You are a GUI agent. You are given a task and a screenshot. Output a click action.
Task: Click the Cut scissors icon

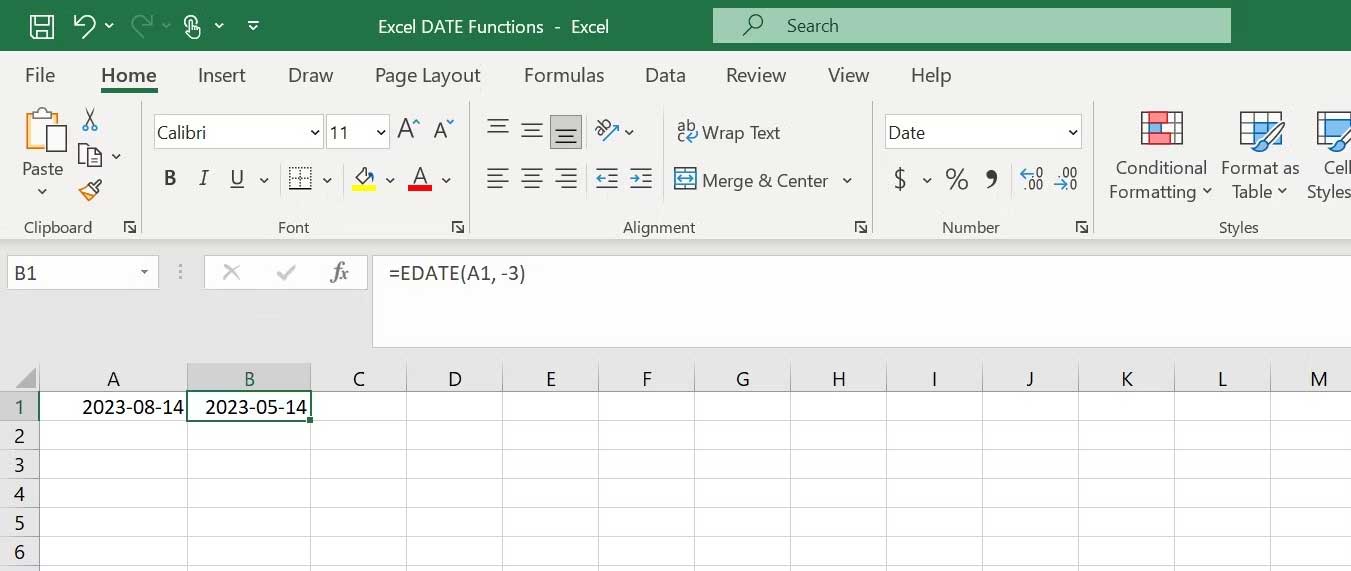tap(90, 120)
